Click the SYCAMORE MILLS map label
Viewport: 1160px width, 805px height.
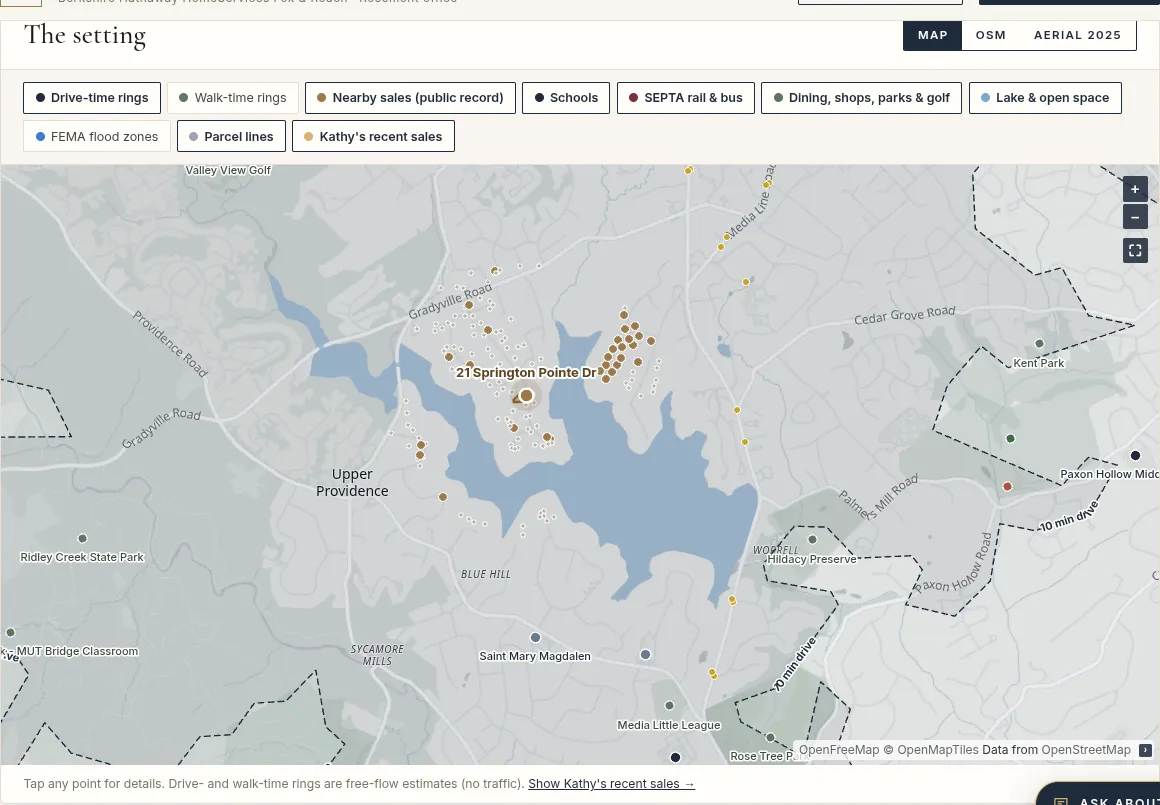tap(377, 655)
